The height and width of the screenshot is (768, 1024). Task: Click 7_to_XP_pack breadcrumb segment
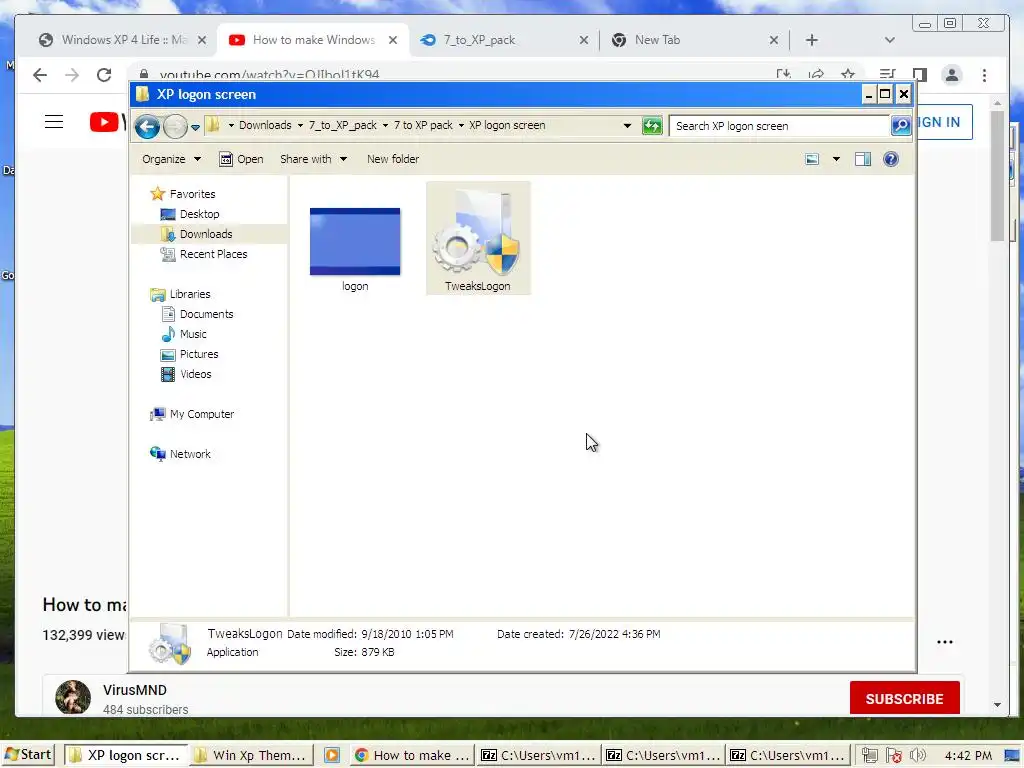point(343,125)
